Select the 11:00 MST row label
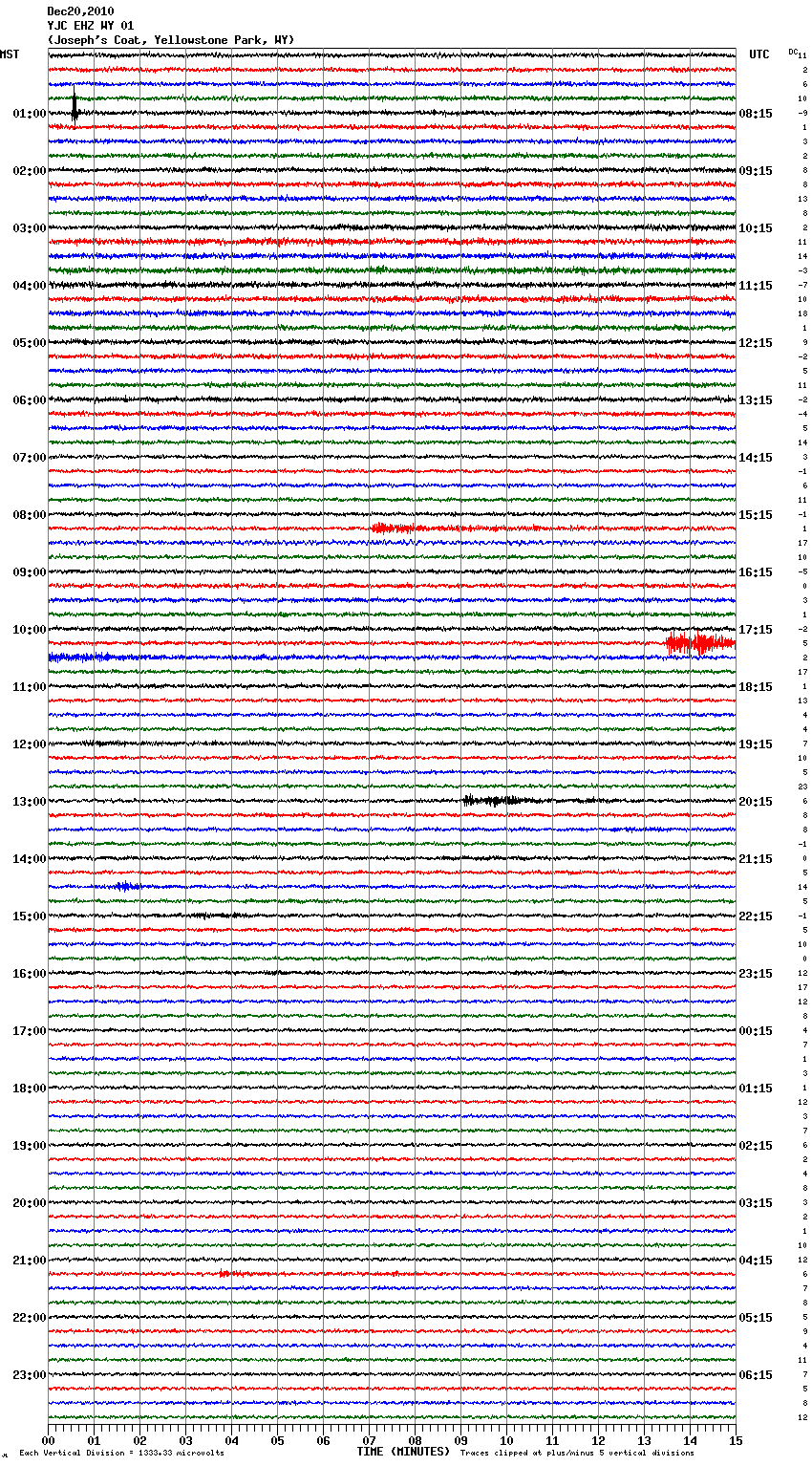The width and height of the screenshot is (812, 1466). pos(29,687)
